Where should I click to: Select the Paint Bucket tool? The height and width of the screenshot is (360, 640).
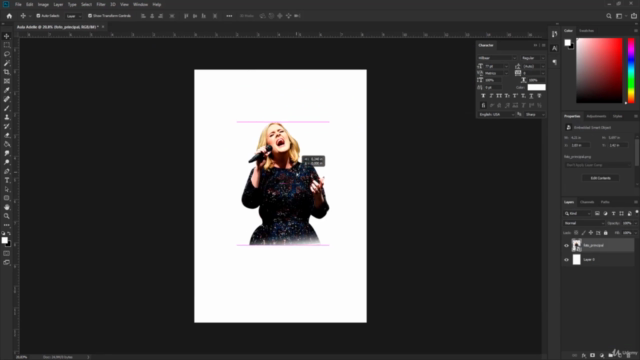click(7, 144)
